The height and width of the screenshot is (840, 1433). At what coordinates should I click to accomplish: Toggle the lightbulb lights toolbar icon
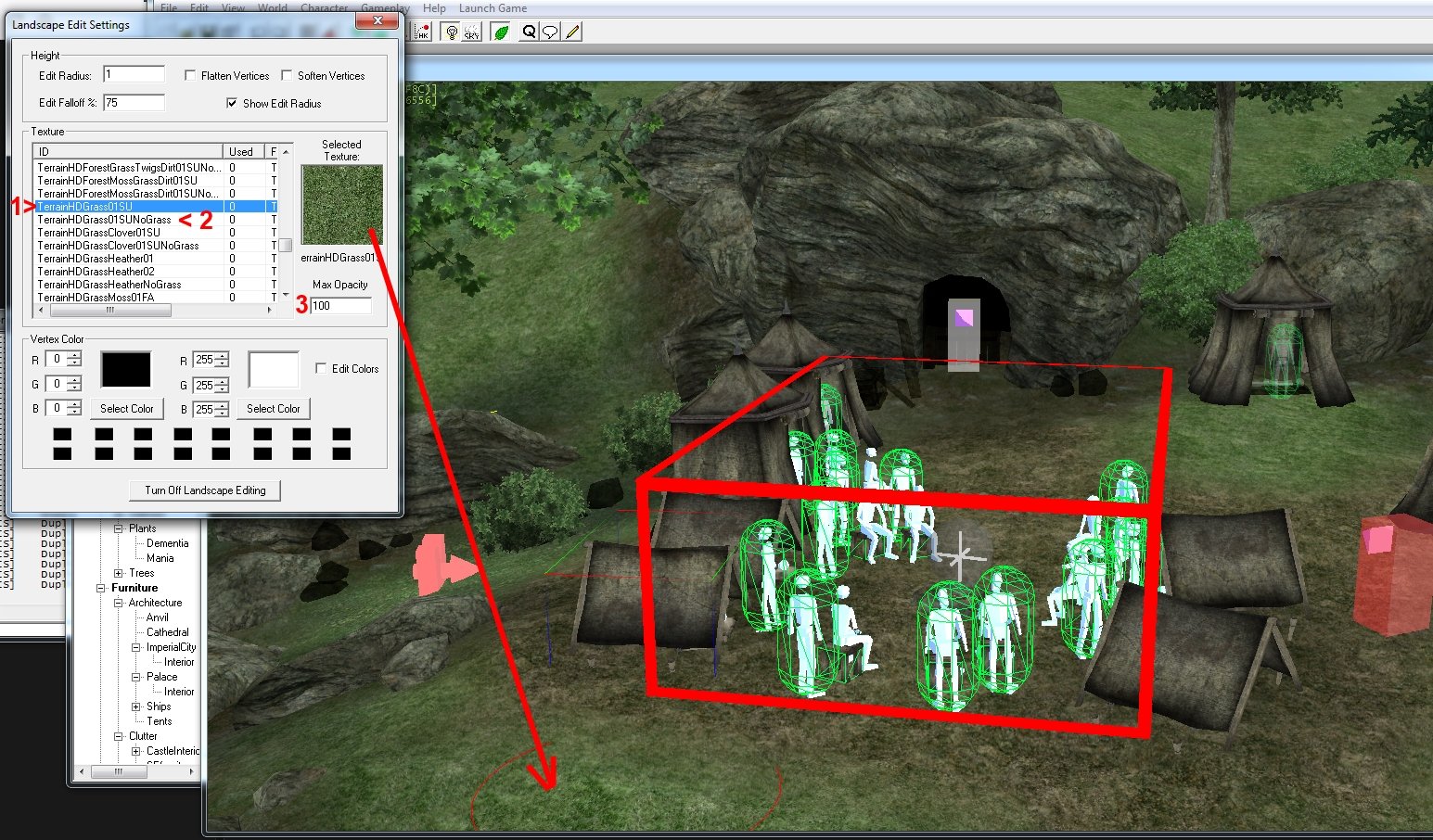[451, 32]
